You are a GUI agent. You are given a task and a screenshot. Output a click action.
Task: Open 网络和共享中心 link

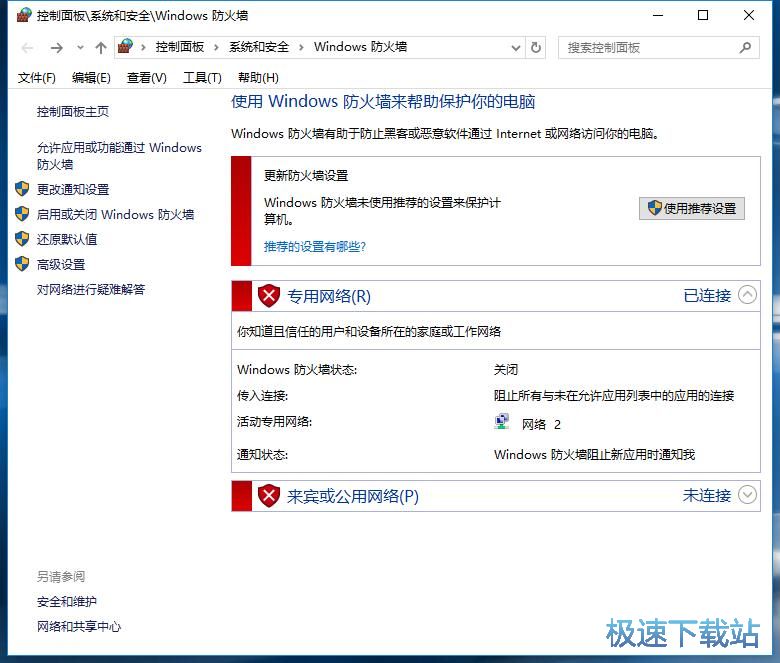click(79, 627)
